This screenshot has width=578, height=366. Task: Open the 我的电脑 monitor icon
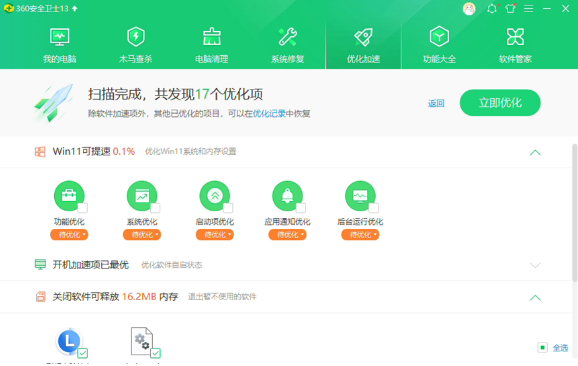coord(59,37)
